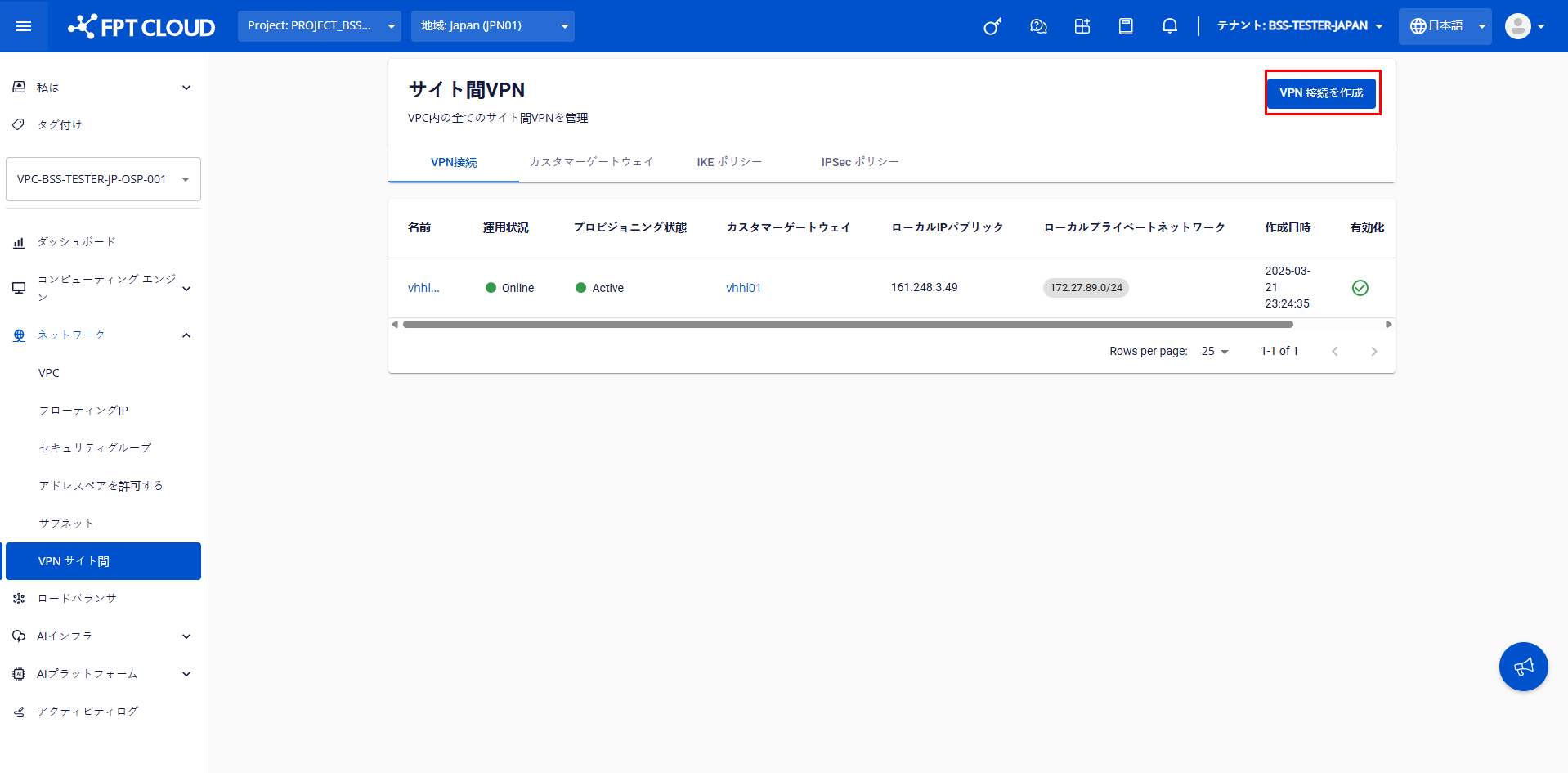Open the support chat icon in header
Image resolution: width=1568 pixels, height=773 pixels.
pyautogui.click(x=1038, y=26)
